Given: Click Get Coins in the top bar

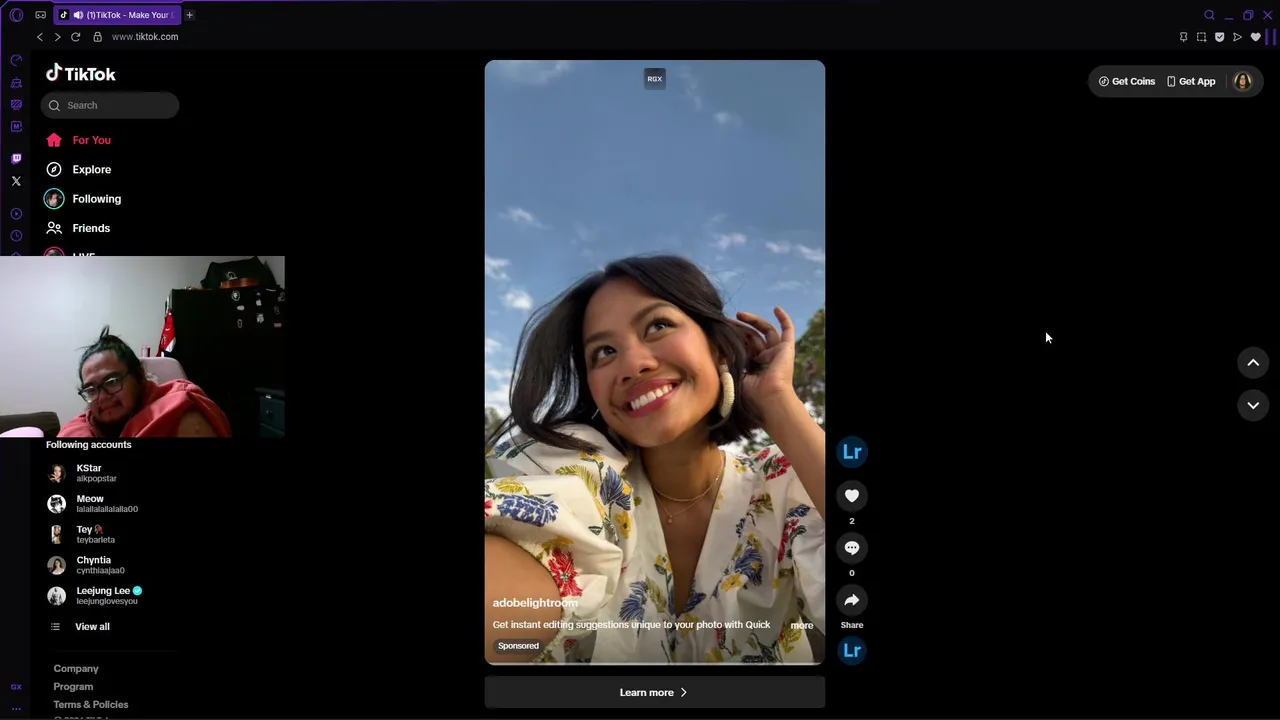Looking at the screenshot, I should click(x=1127, y=82).
